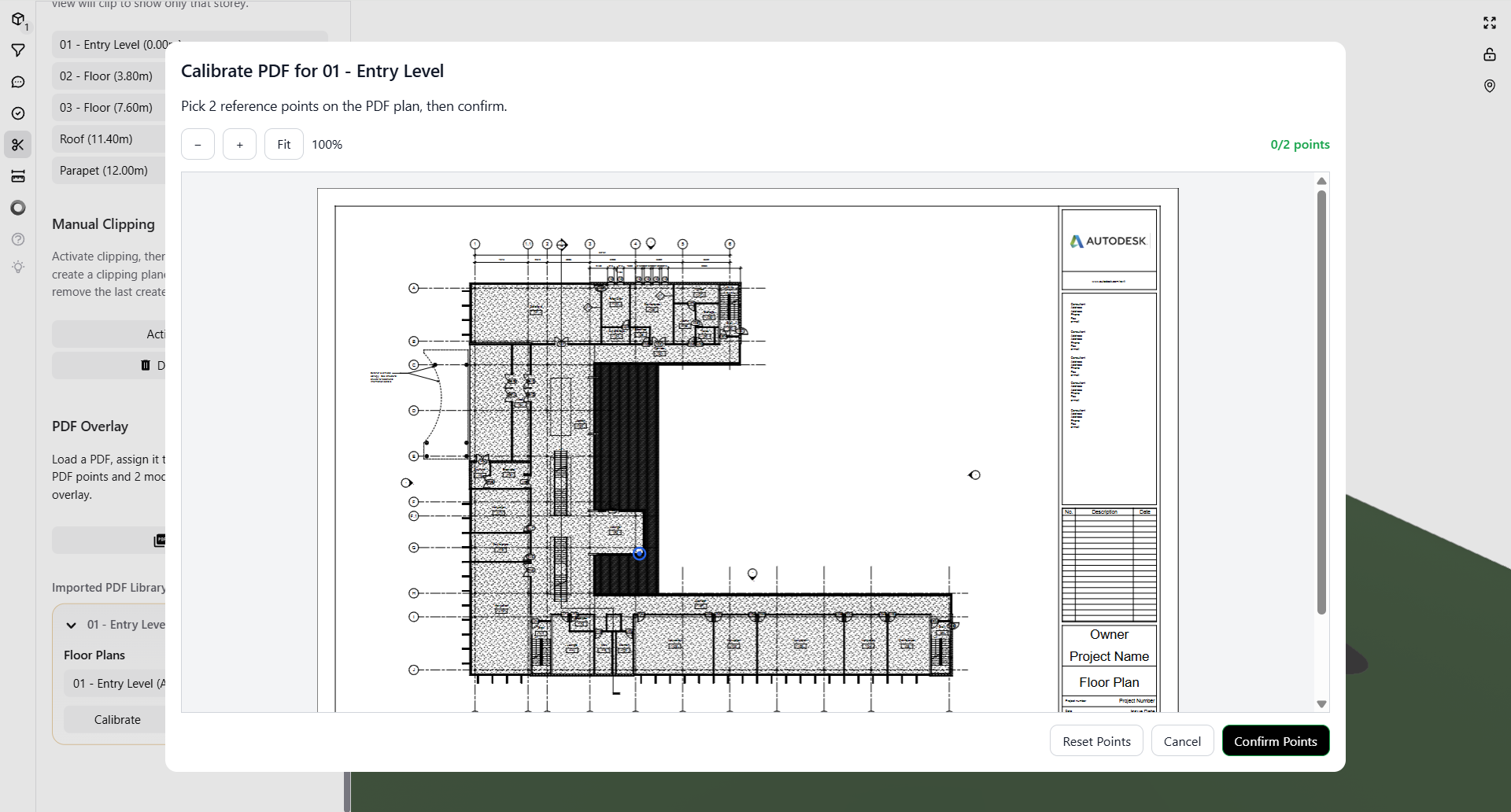The height and width of the screenshot is (812, 1511).
Task: Click the fullscreen expand icon top right
Action: click(1490, 23)
